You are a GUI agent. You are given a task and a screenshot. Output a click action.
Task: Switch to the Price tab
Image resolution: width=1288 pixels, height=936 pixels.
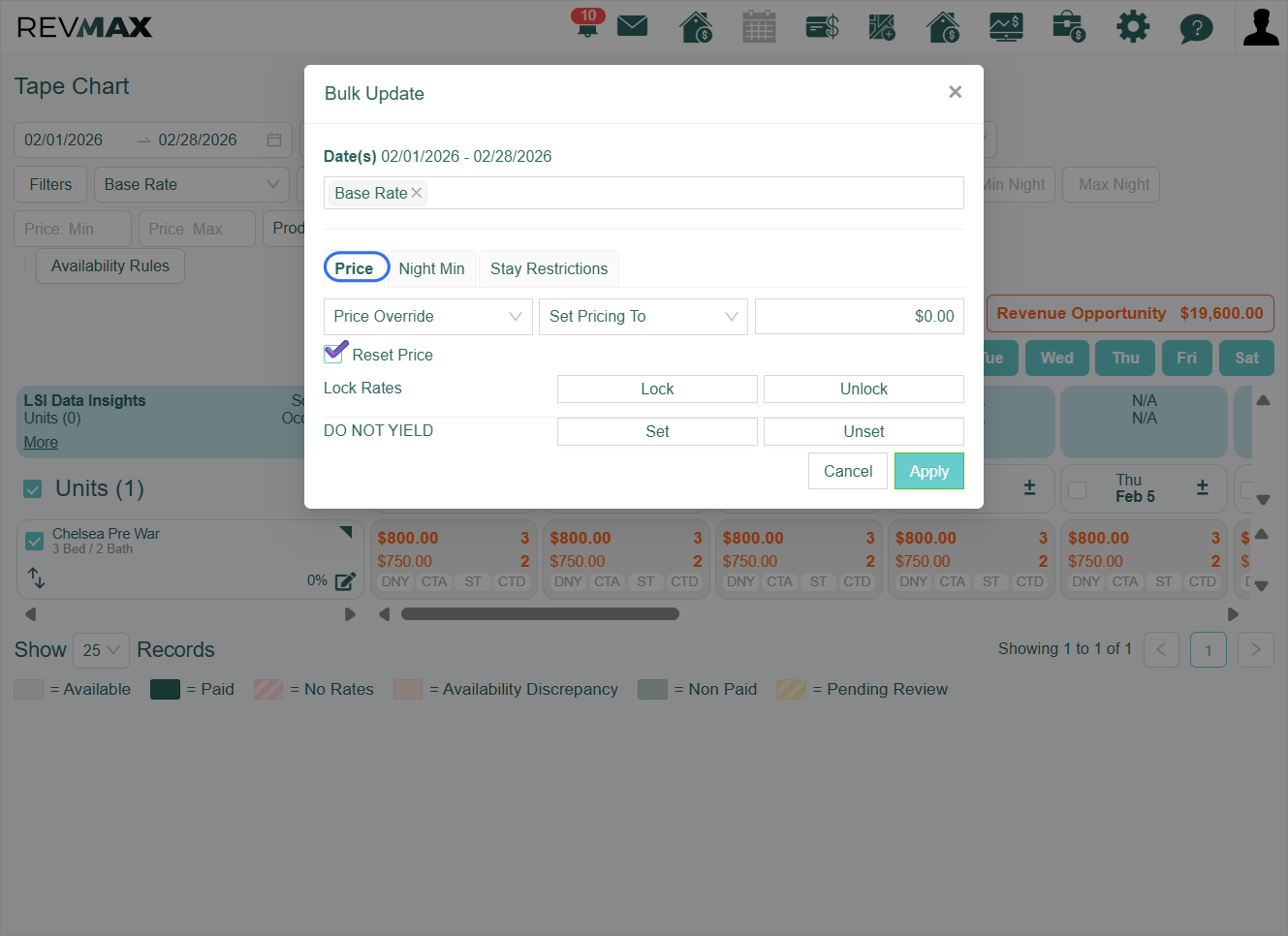click(x=355, y=268)
